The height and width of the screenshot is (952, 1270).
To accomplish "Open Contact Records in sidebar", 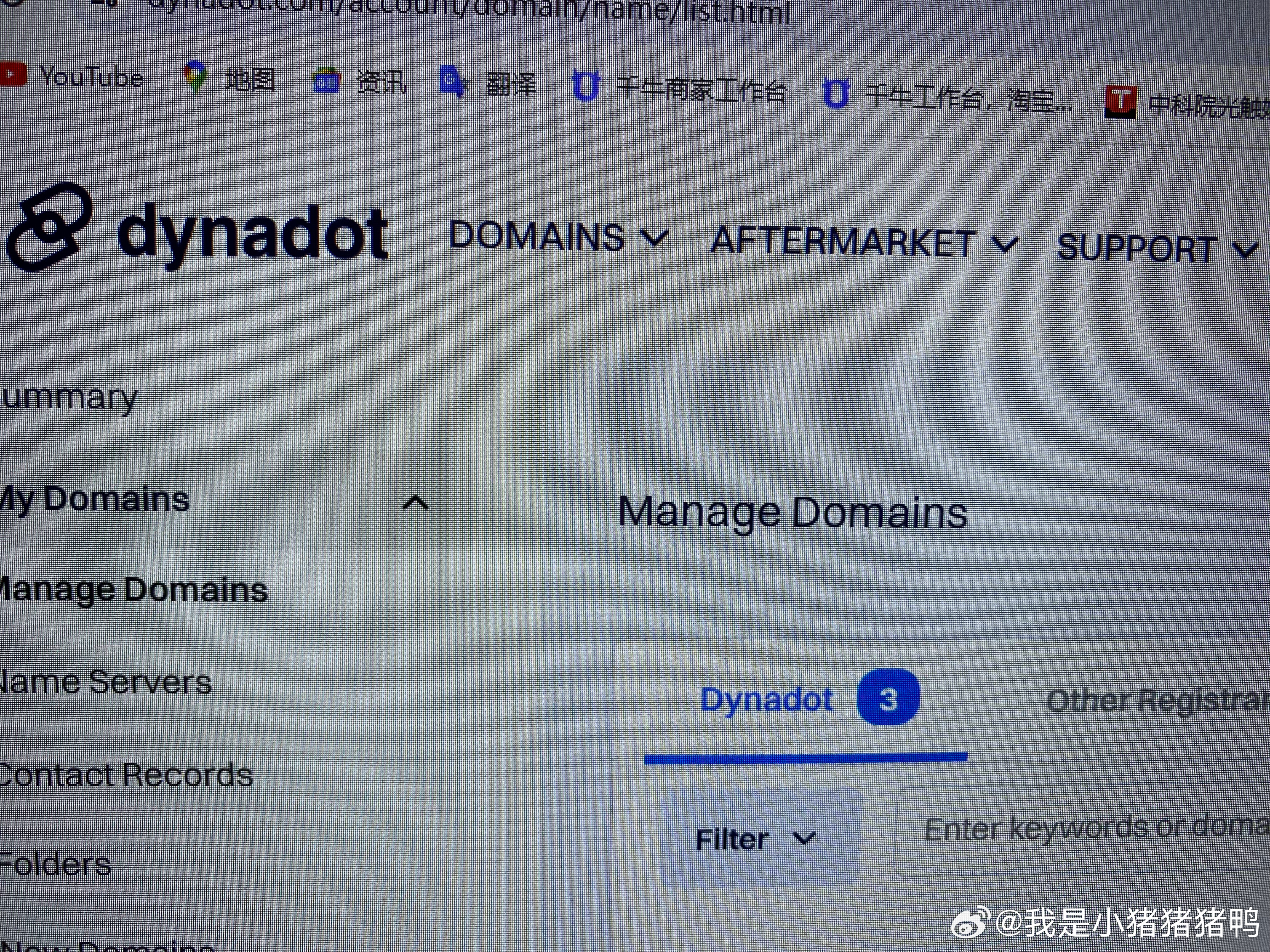I will coord(126,775).
